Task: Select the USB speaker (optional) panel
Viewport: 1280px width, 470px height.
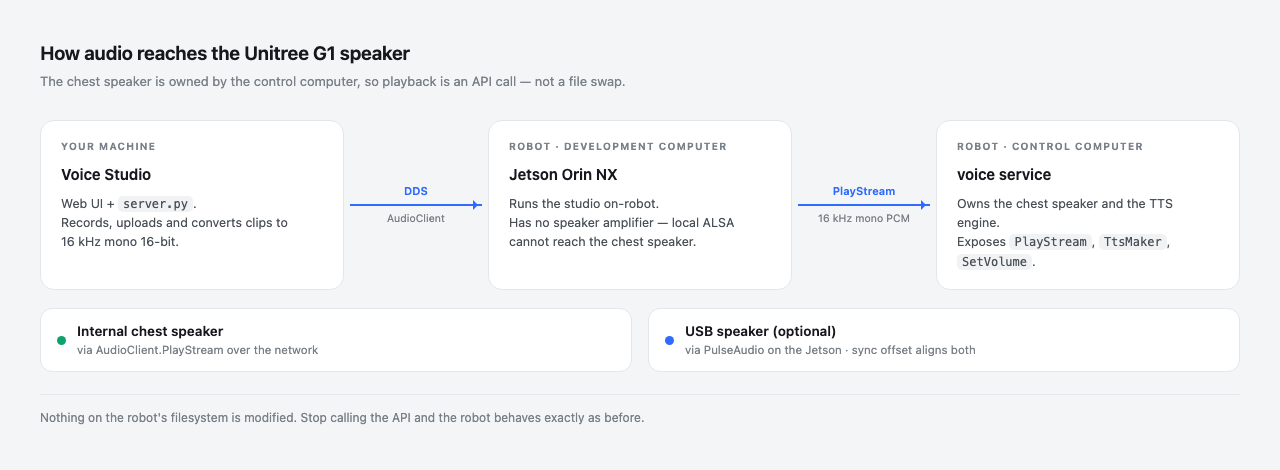Action: (944, 340)
